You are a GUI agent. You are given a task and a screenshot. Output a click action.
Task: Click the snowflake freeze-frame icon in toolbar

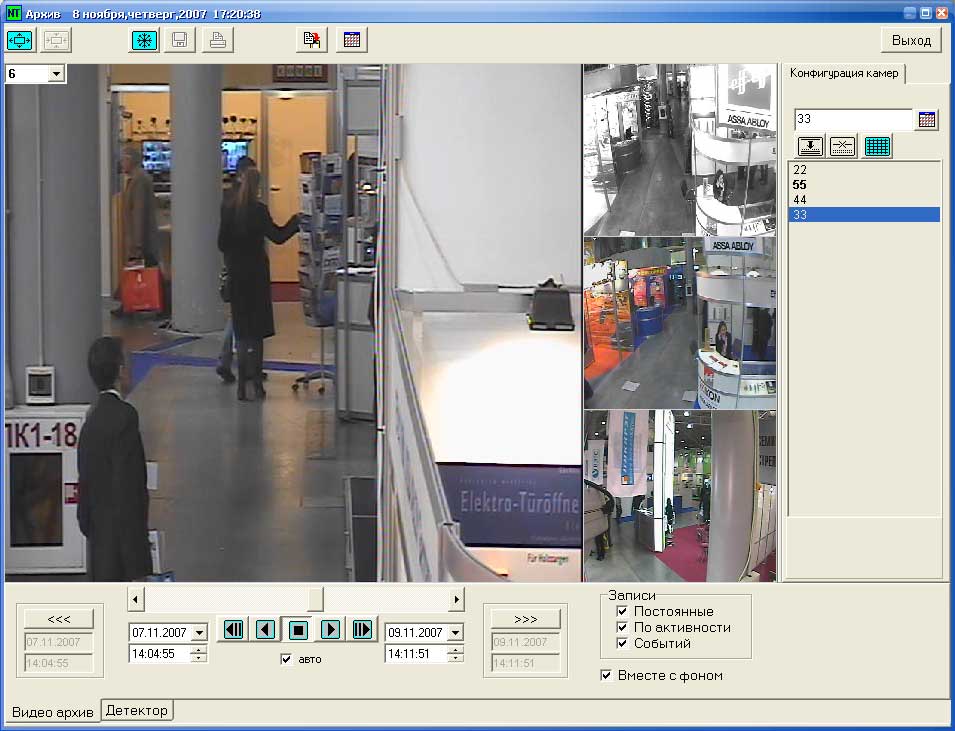[145, 40]
